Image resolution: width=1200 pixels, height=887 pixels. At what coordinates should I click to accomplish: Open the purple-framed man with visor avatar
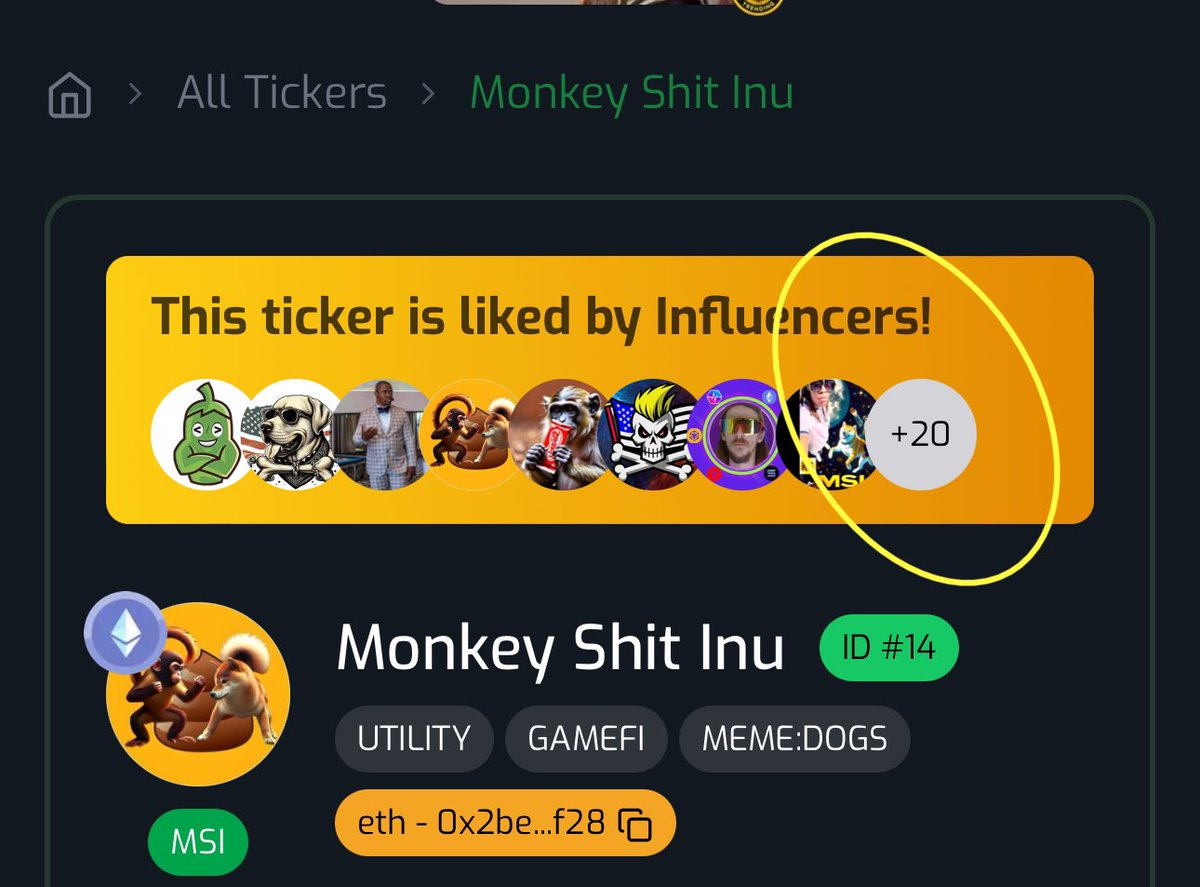(x=742, y=434)
